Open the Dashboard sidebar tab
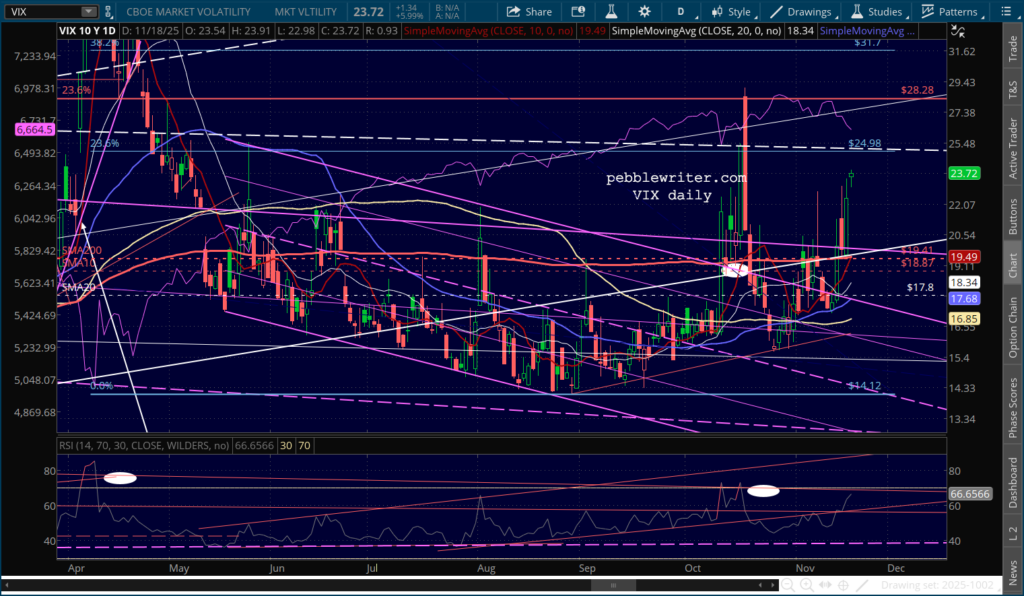1024x596 pixels. click(1012, 482)
